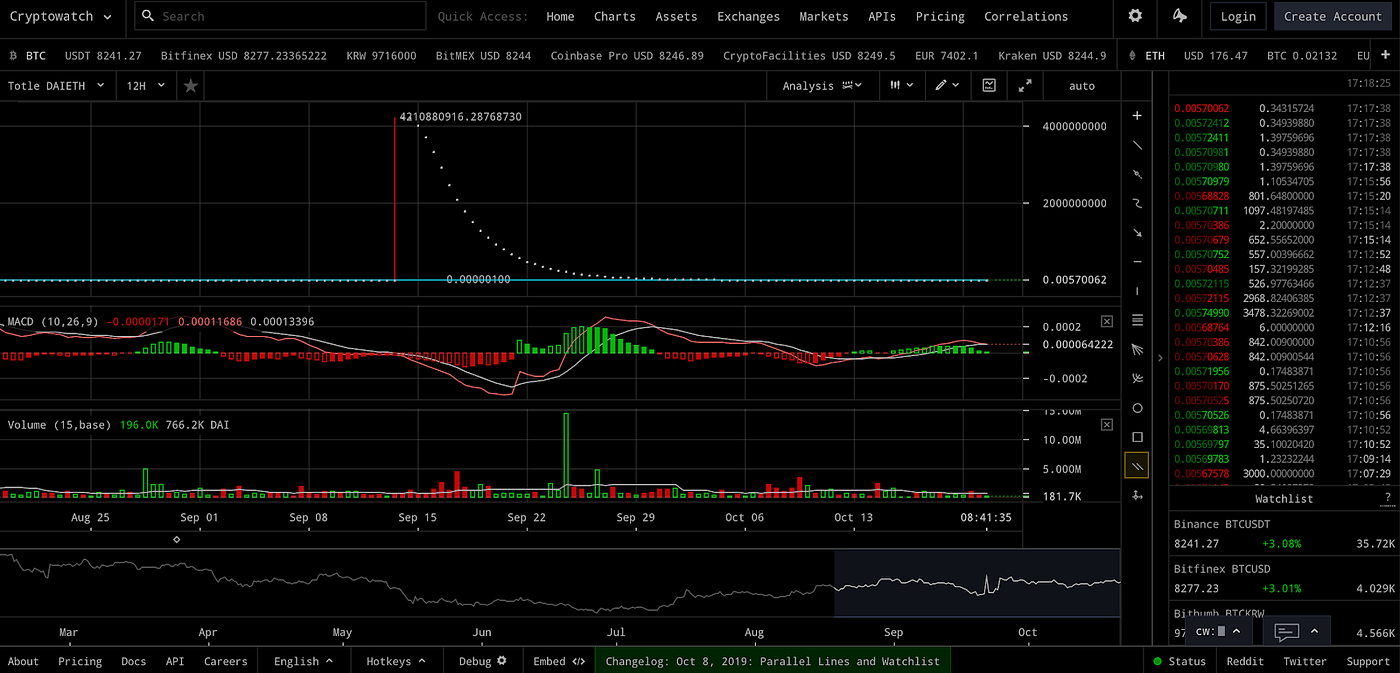Close the Volume indicator panel
Screen dimensions: 1400x673
pyautogui.click(x=1107, y=425)
